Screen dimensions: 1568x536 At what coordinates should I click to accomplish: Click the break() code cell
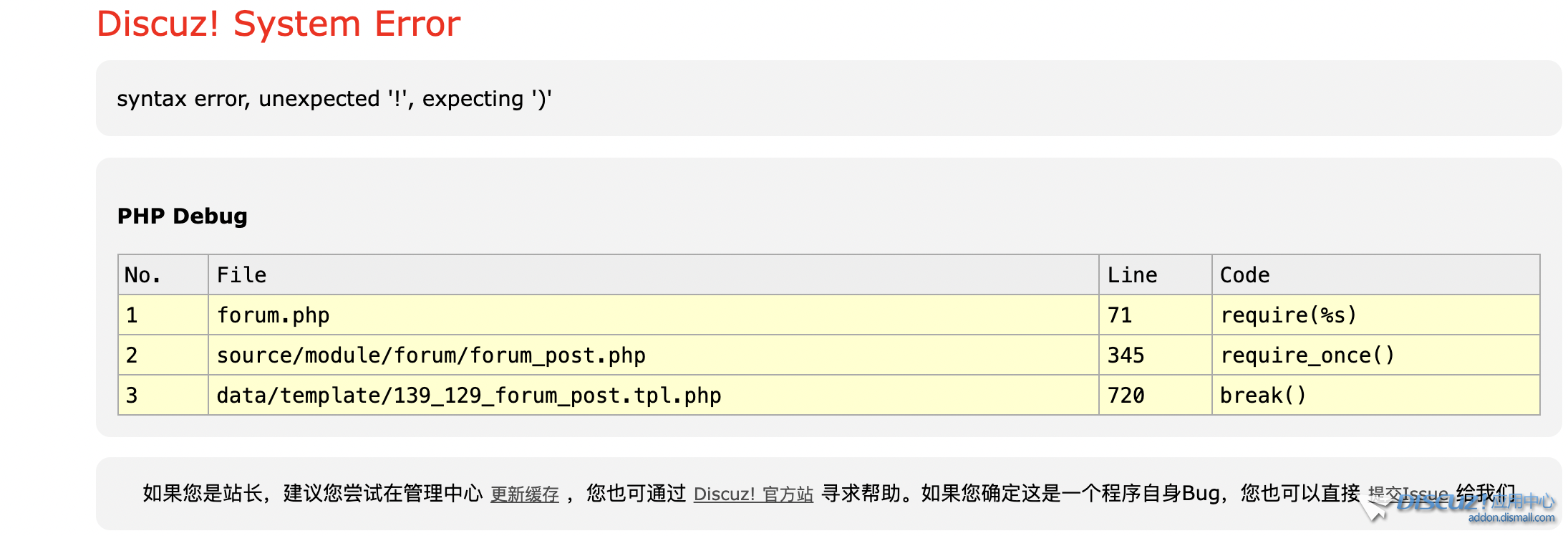pos(1263,396)
